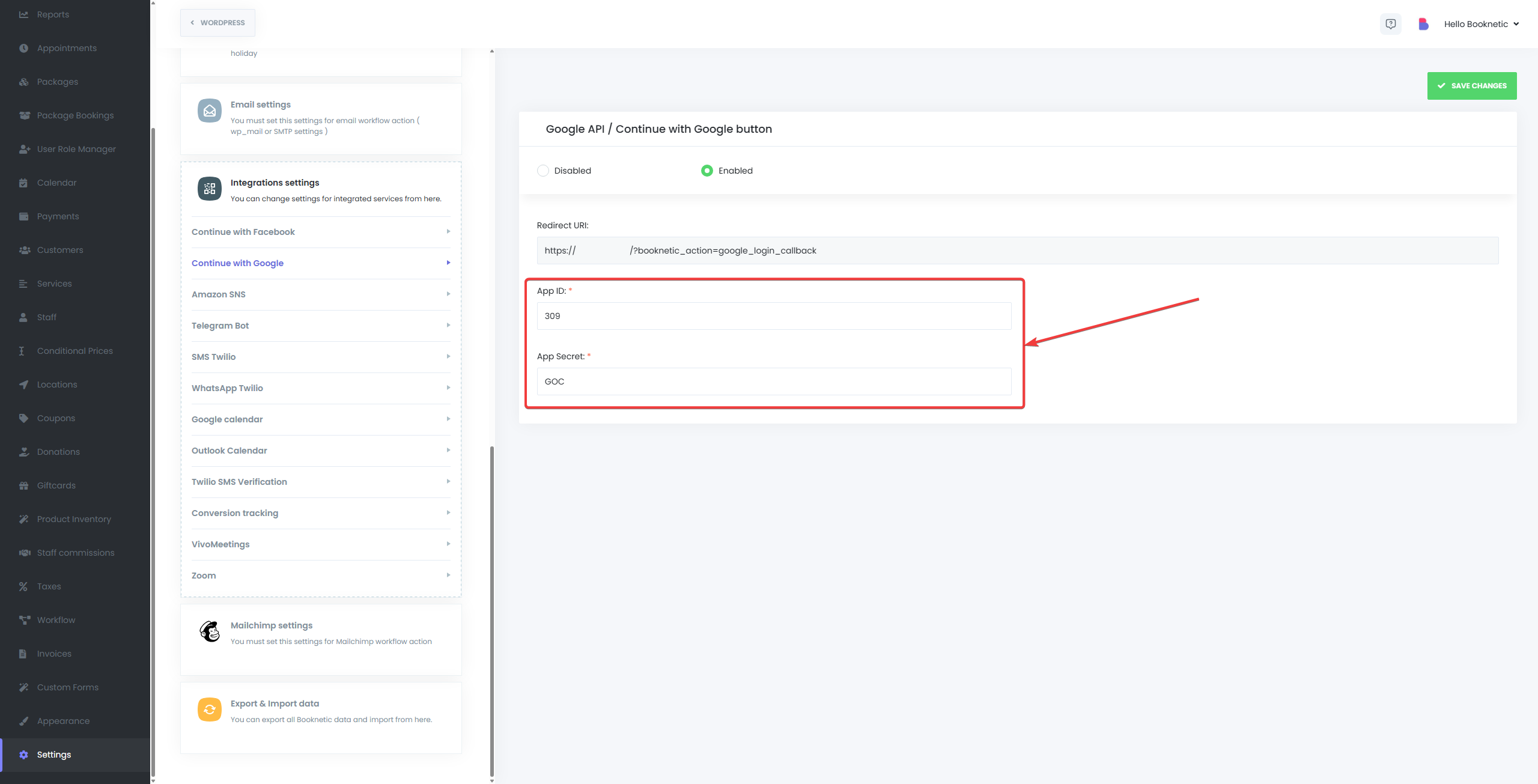
Task: Click the Custom Forms wand icon
Action: pos(23,687)
